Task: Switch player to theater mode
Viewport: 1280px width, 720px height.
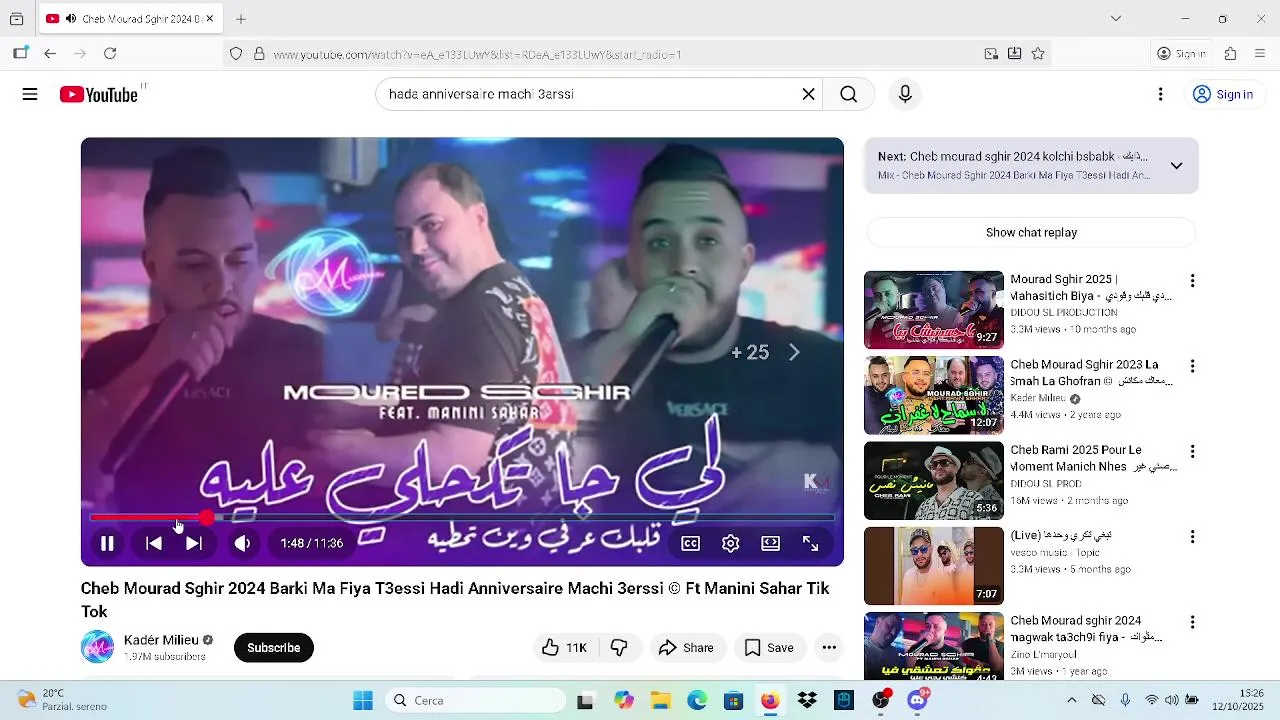Action: point(770,543)
